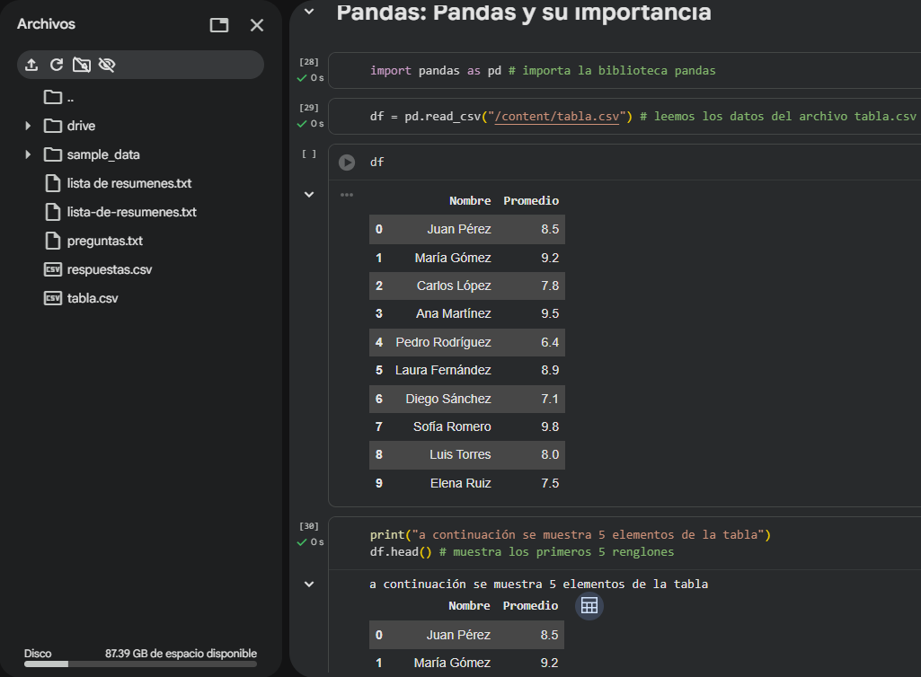Image resolution: width=921 pixels, height=677 pixels.
Task: Click the /content/tabla.csv path link
Action: click(557, 116)
